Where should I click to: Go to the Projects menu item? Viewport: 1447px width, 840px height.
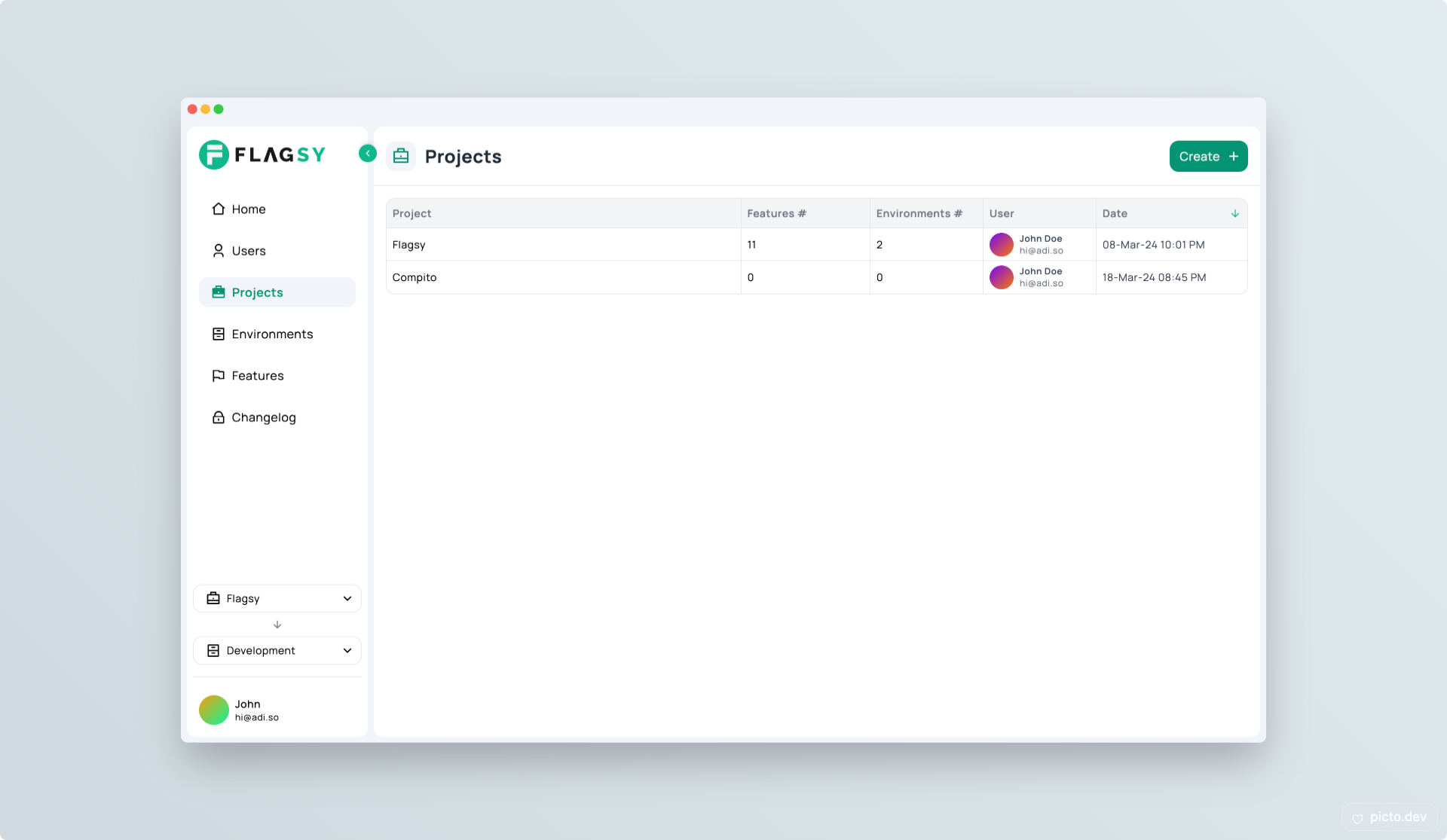click(257, 292)
